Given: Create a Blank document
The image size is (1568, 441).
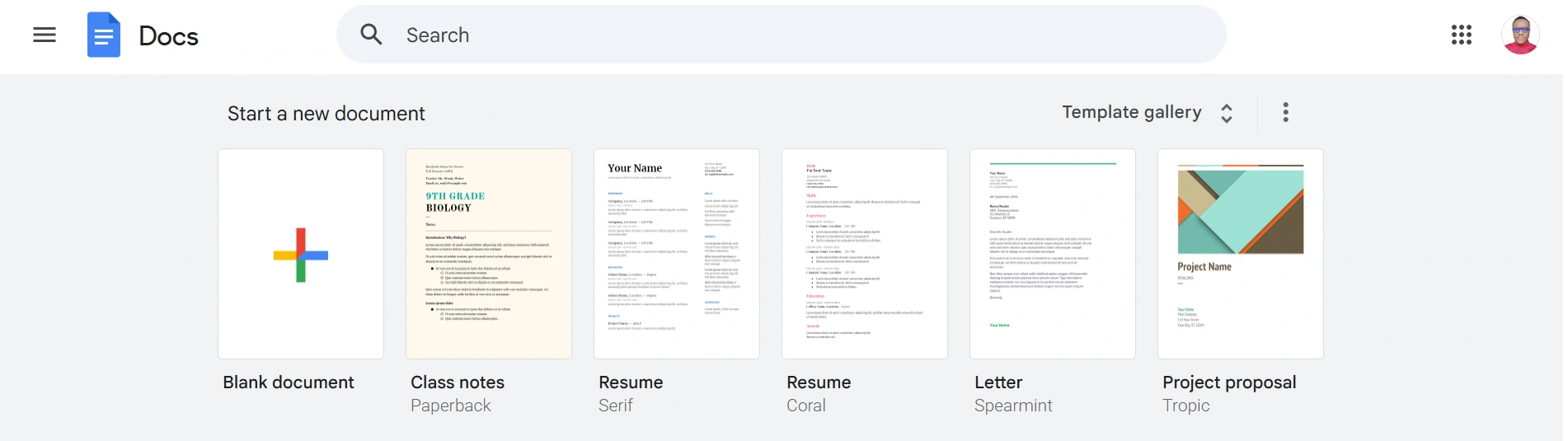Looking at the screenshot, I should point(301,254).
